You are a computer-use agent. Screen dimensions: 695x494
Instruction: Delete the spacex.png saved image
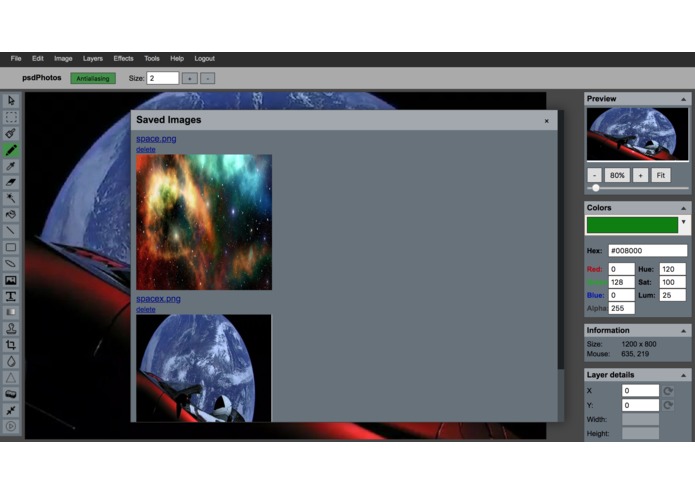tap(146, 309)
